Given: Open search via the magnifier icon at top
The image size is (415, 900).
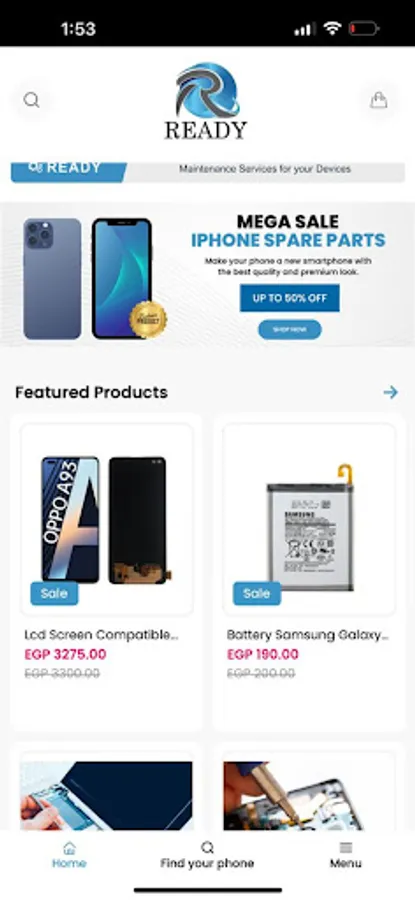Looking at the screenshot, I should [x=32, y=100].
